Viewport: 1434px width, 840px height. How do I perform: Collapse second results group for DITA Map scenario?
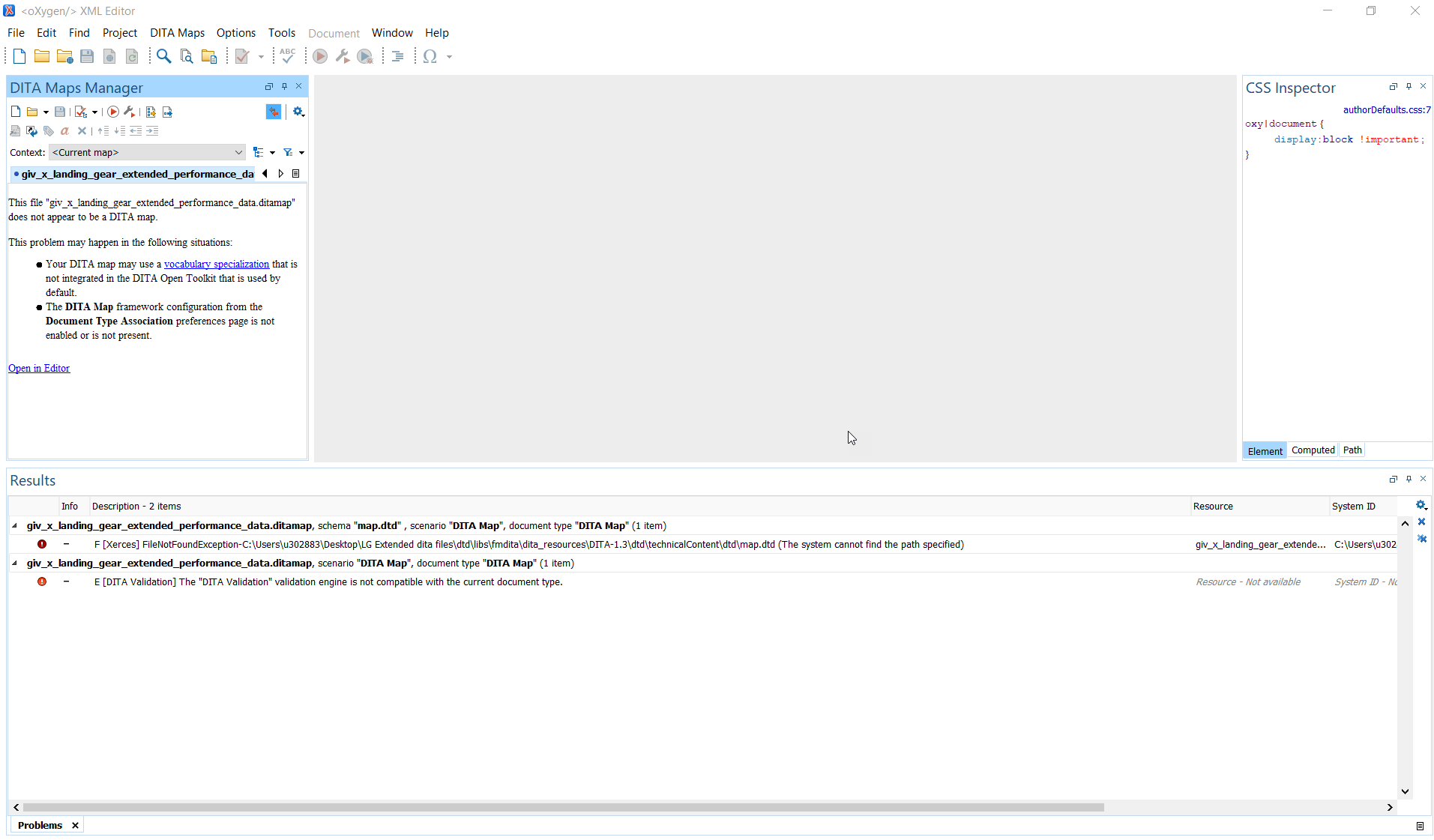(x=15, y=563)
